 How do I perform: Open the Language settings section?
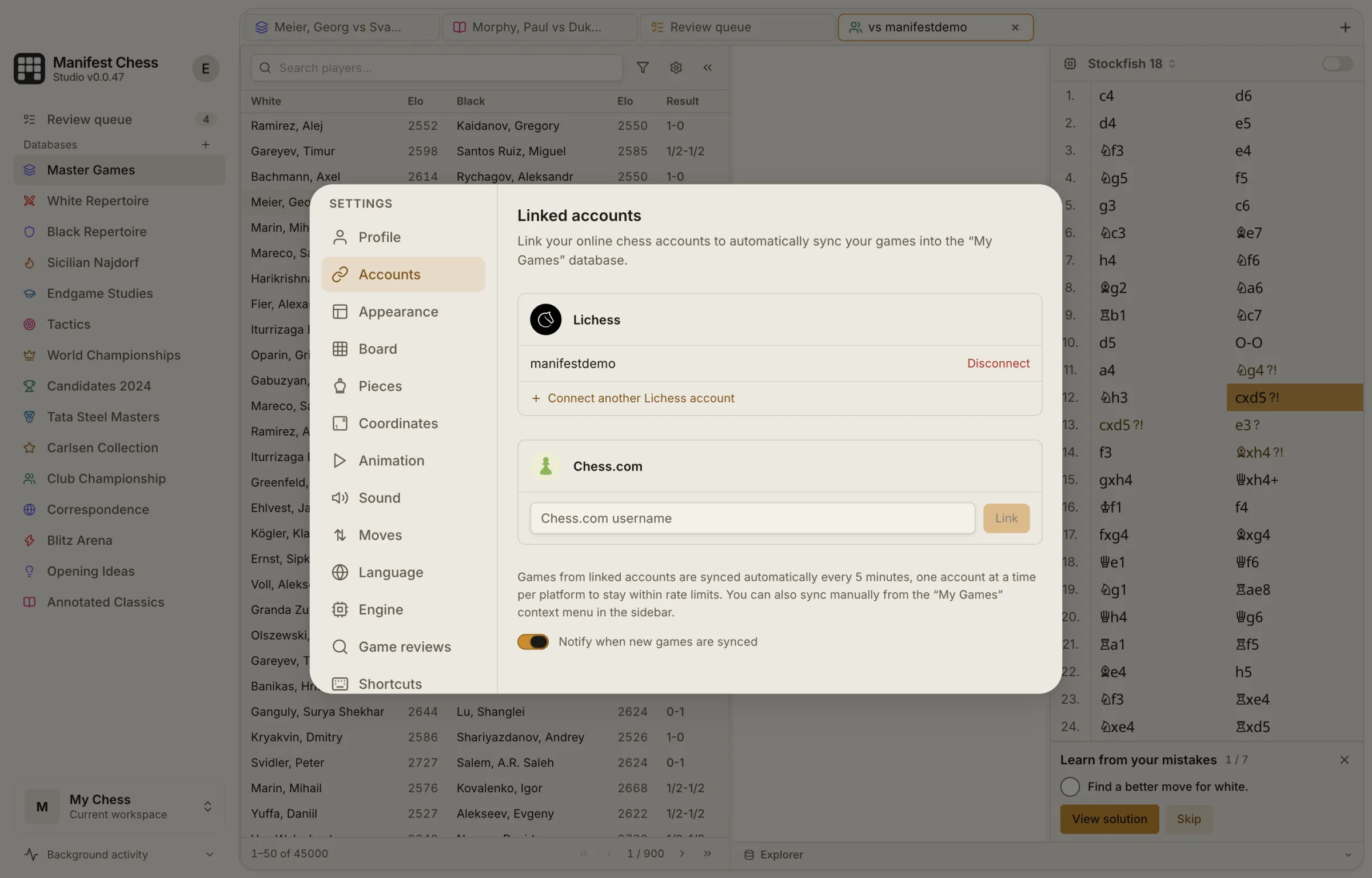point(403,572)
